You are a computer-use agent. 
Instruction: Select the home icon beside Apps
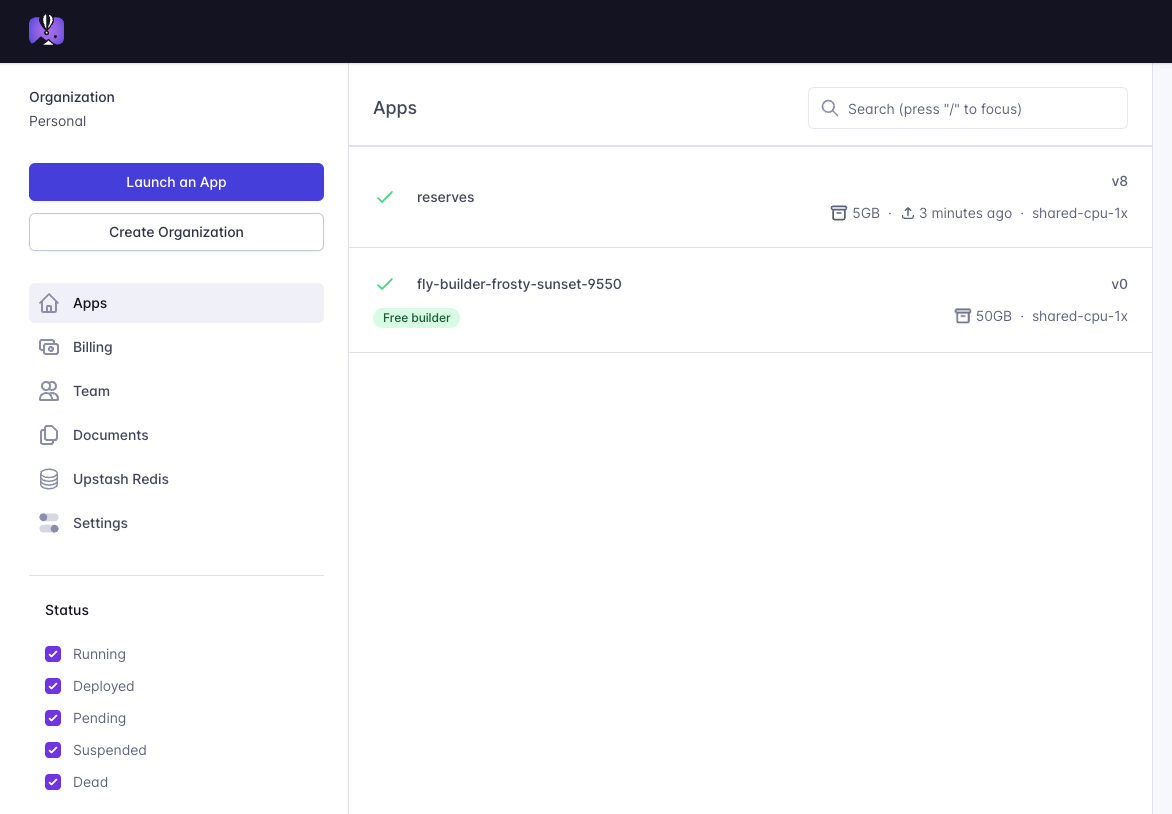49,302
